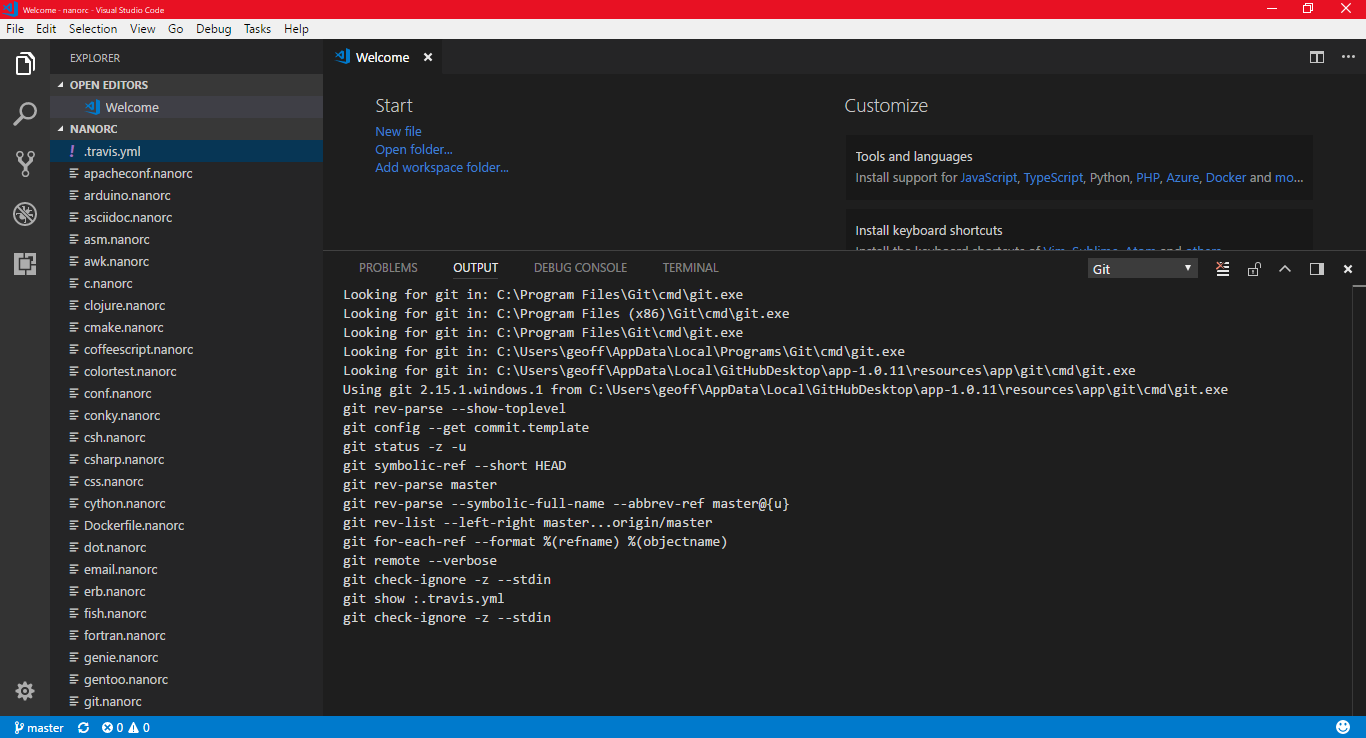The height and width of the screenshot is (738, 1366).
Task: Clear the output panel
Action: [x=1222, y=269]
